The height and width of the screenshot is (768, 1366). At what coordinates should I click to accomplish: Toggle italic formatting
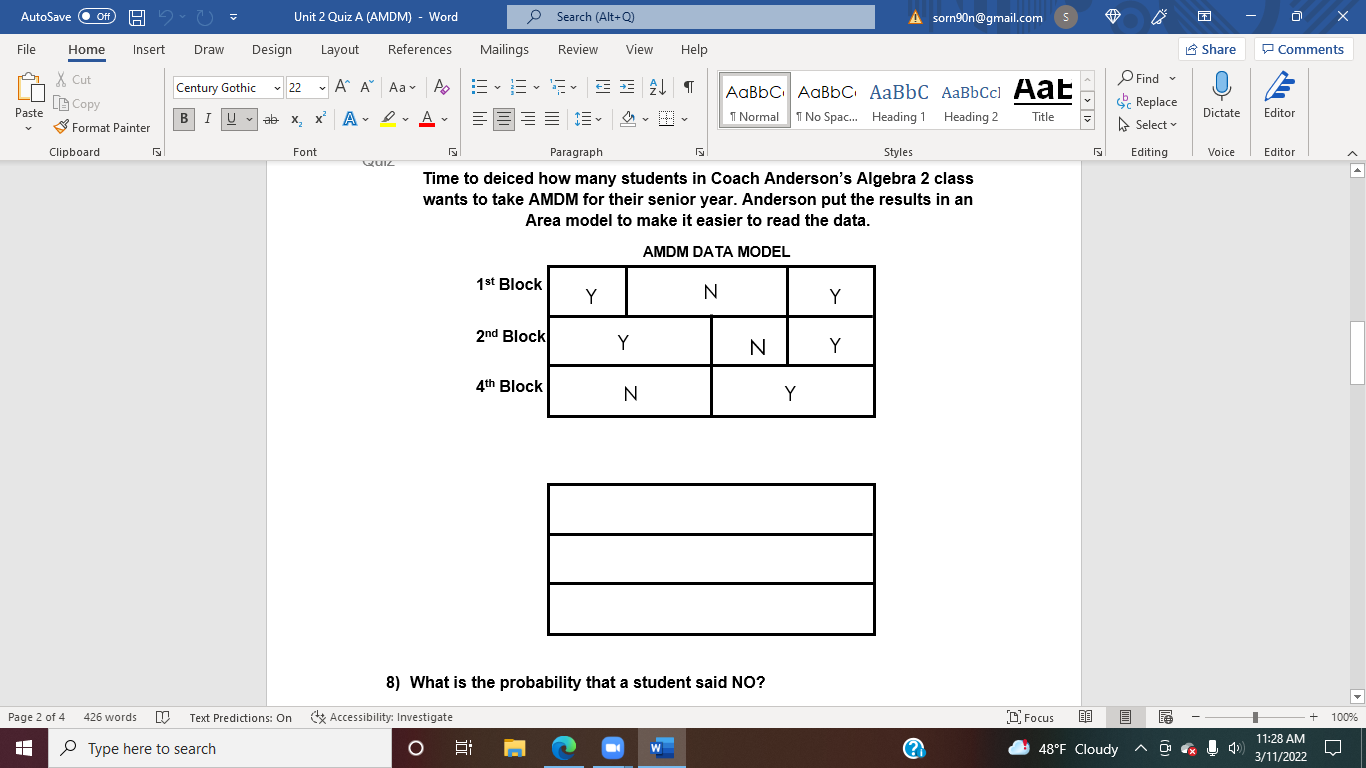207,119
